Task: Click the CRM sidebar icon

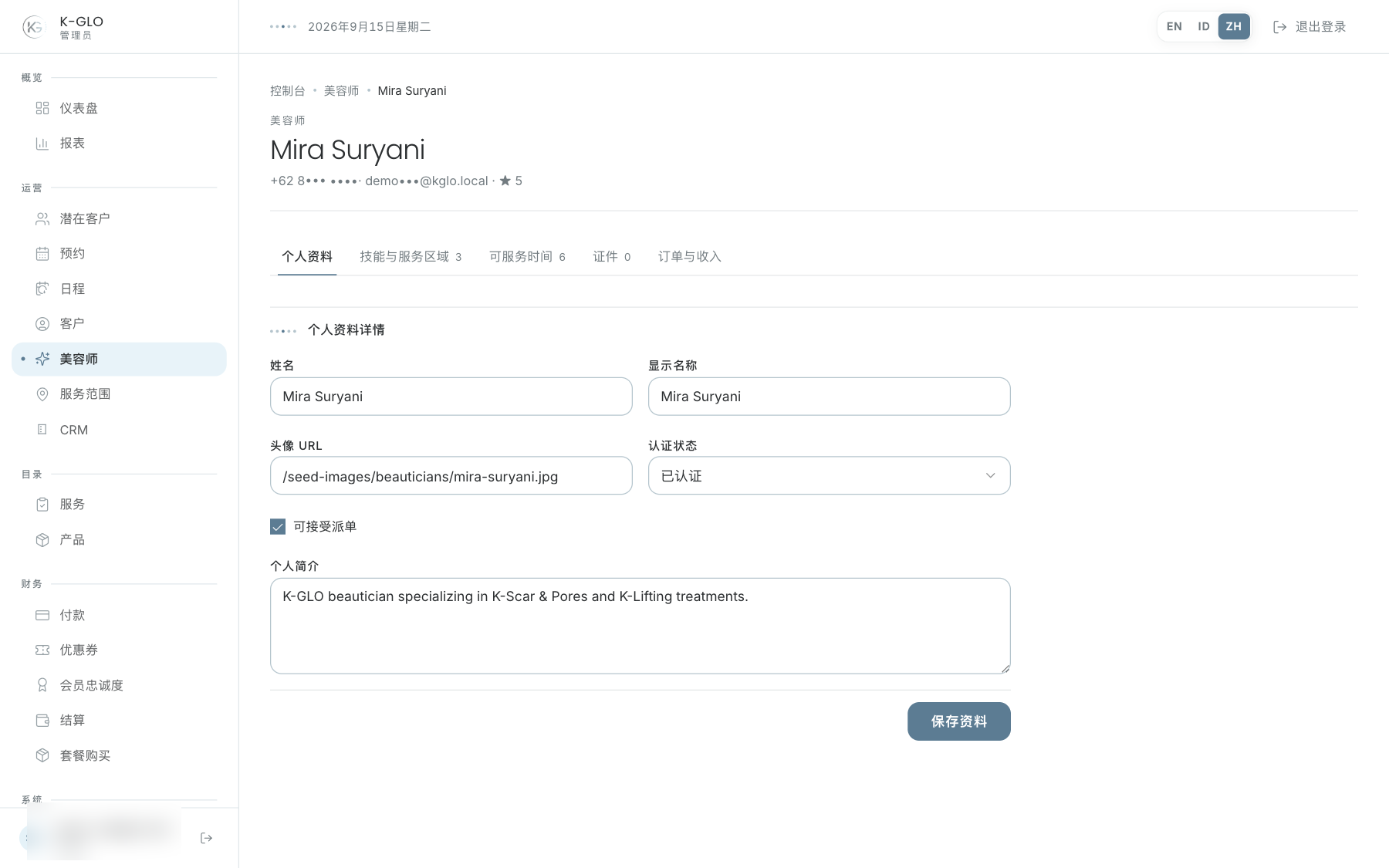Action: 42,430
